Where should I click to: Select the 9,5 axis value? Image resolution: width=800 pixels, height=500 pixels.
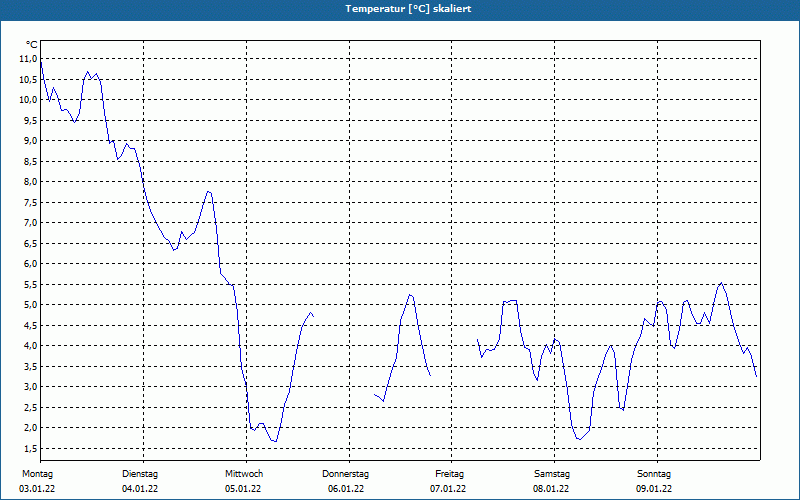(x=31, y=120)
